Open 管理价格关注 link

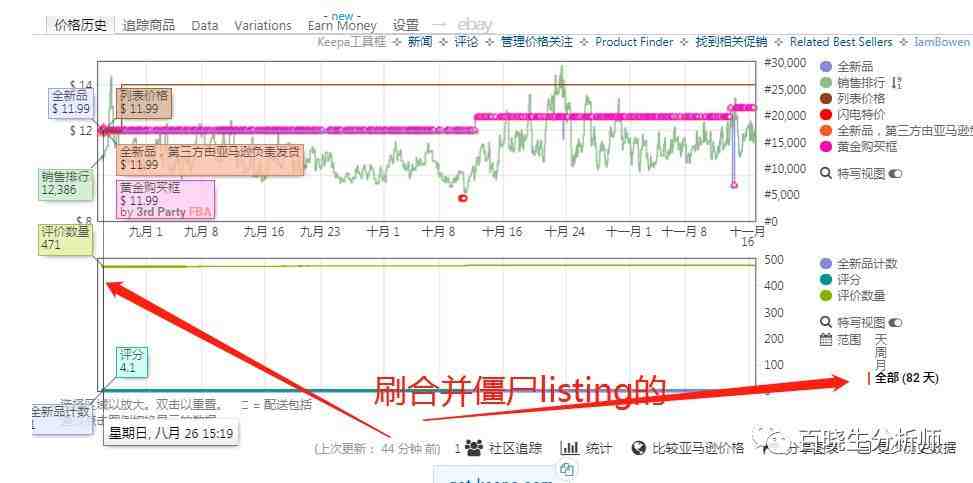click(x=537, y=42)
